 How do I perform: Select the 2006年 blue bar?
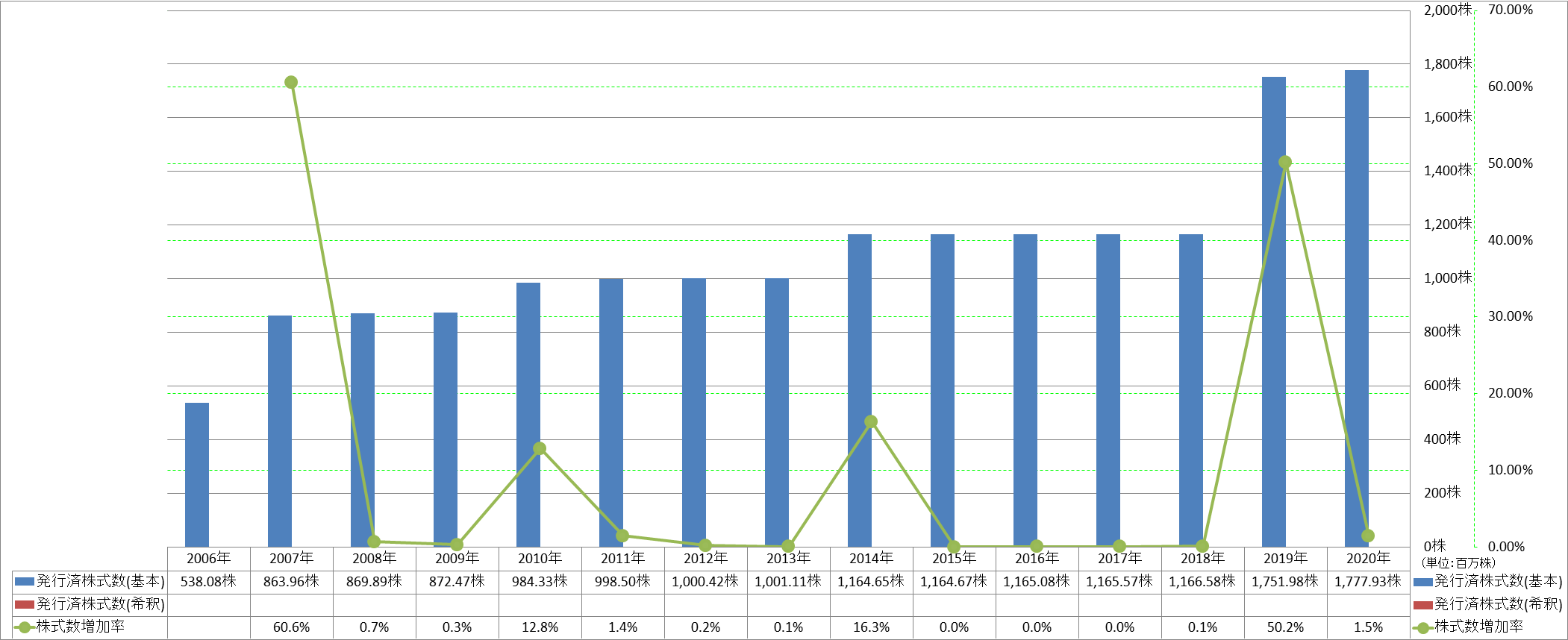pyautogui.click(x=197, y=475)
